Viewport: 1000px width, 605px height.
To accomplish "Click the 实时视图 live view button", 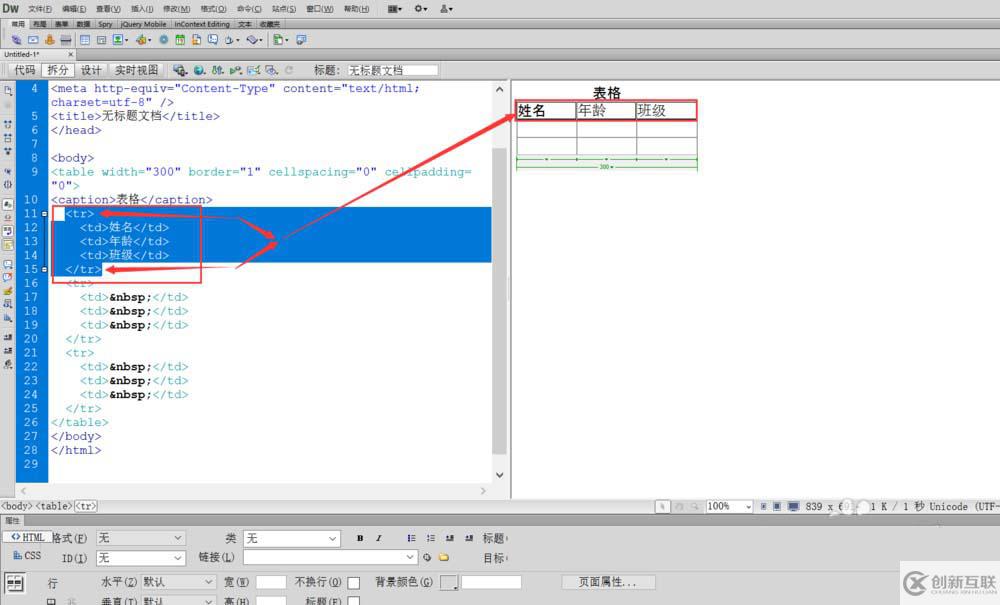I will (x=136, y=70).
